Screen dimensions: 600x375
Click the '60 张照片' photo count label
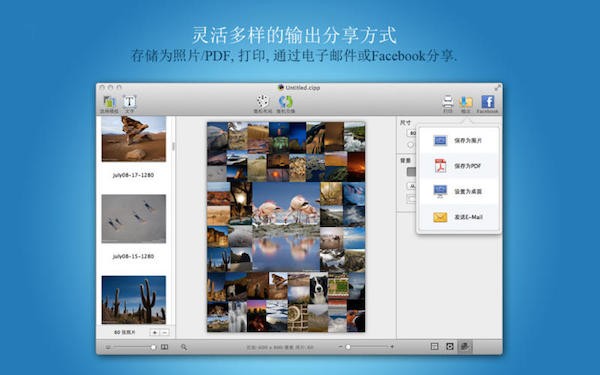click(x=125, y=333)
